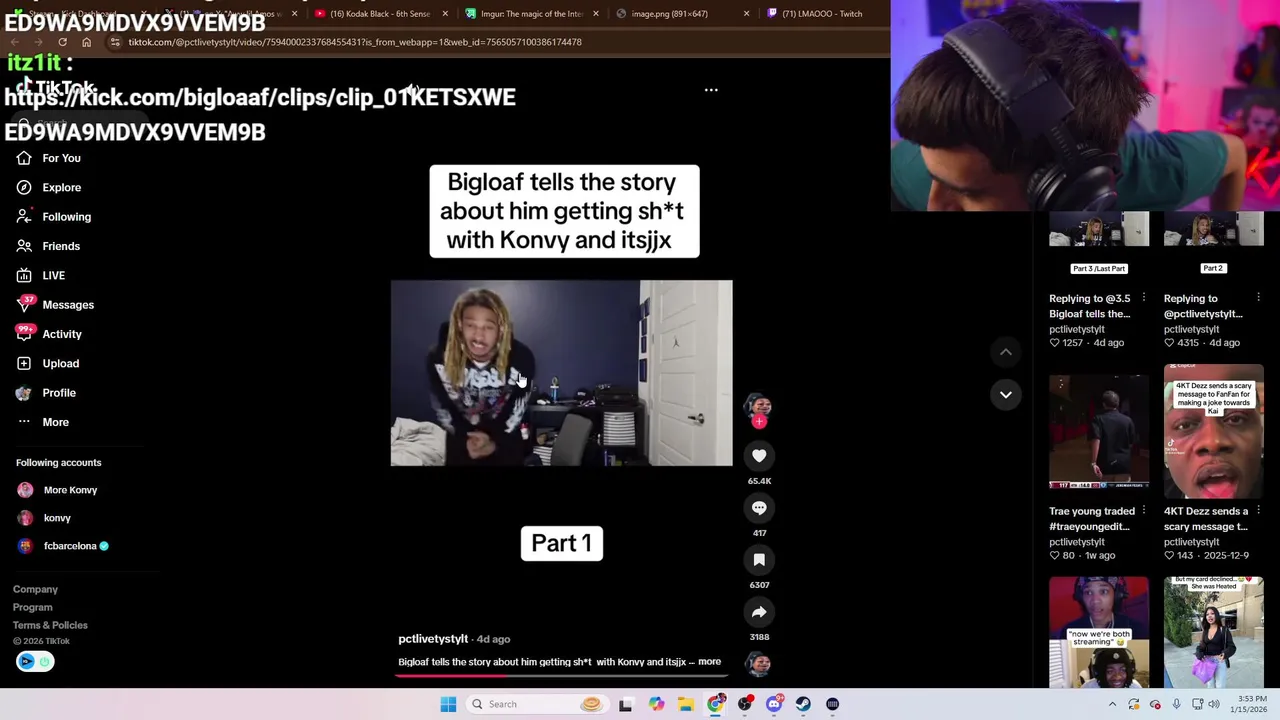Go to the previous video with up chevron
This screenshot has height=720, width=1280.
(x=1006, y=352)
